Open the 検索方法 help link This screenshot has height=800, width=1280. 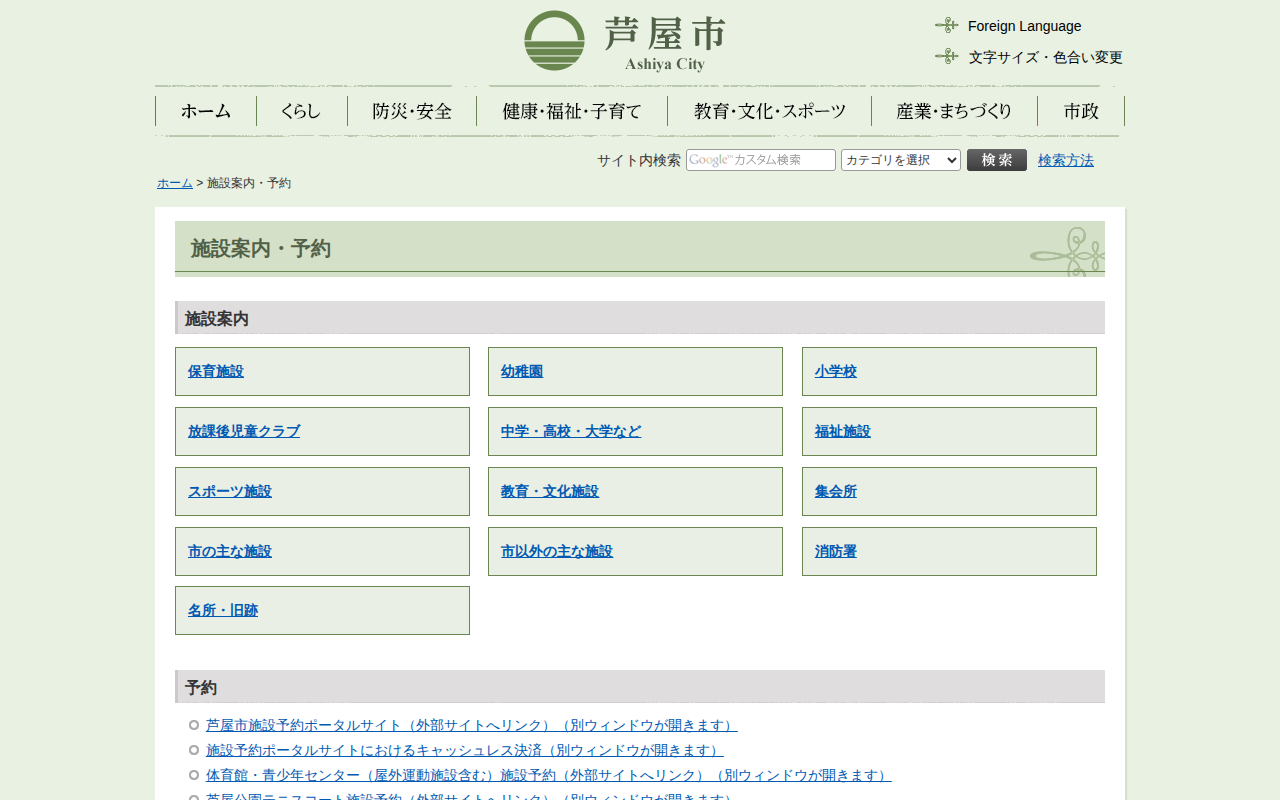(x=1065, y=160)
